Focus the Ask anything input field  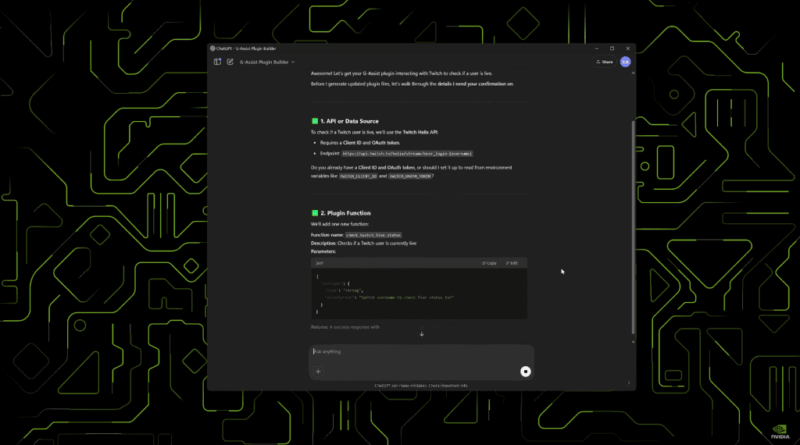click(x=421, y=352)
